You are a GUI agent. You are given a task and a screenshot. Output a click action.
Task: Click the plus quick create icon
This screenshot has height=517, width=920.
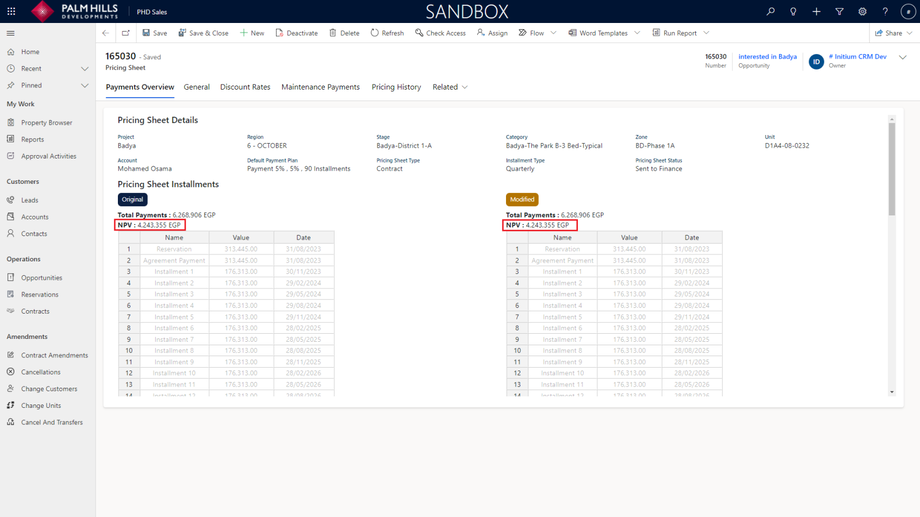[x=816, y=11]
